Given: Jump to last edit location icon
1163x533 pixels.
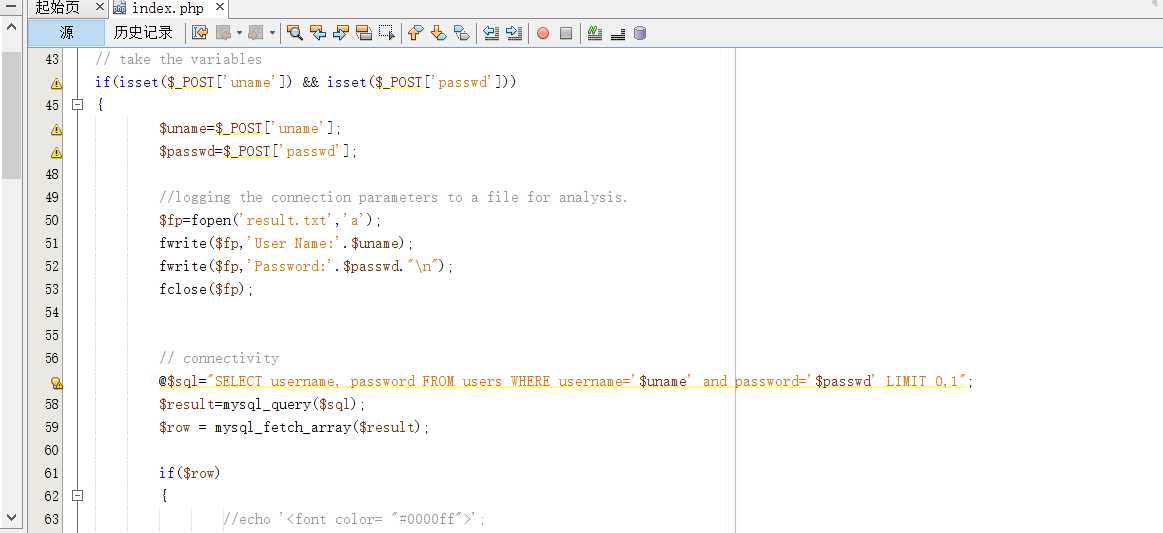Looking at the screenshot, I should click(200, 33).
